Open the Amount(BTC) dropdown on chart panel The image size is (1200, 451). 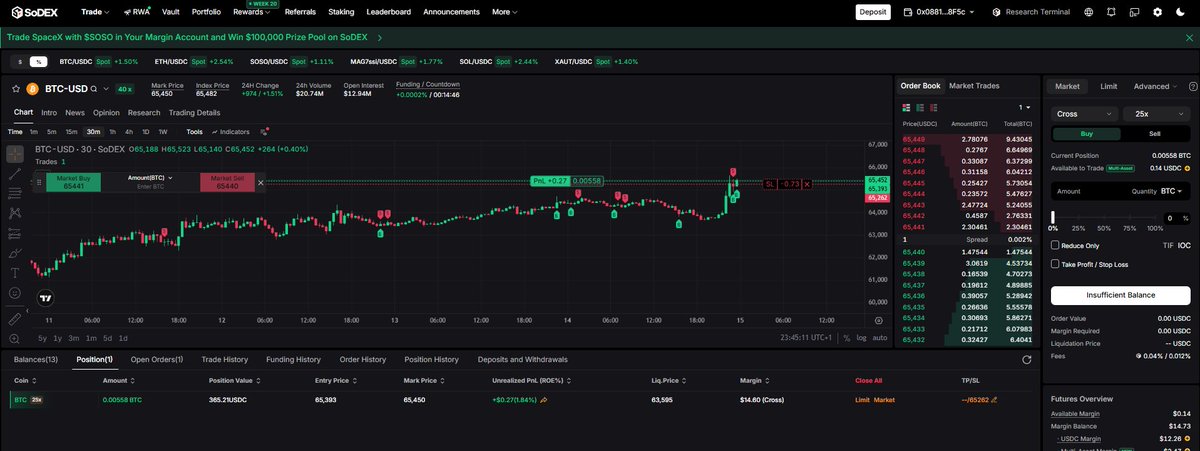[x=150, y=177]
